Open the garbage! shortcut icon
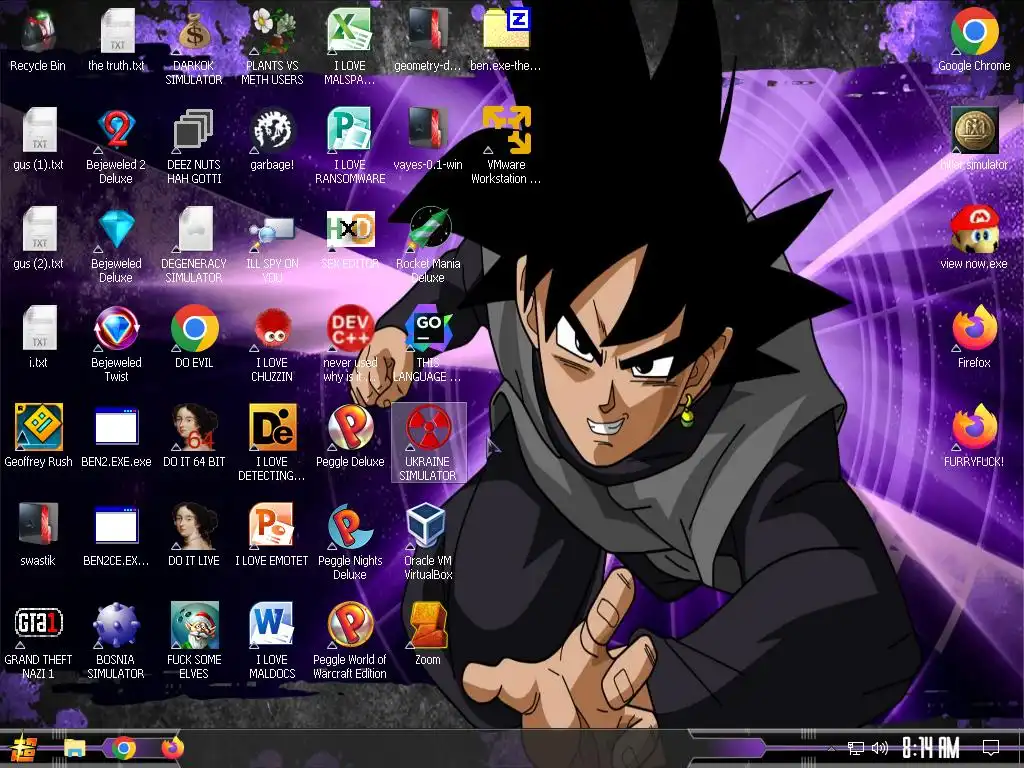This screenshot has width=1024, height=768. coord(272,140)
